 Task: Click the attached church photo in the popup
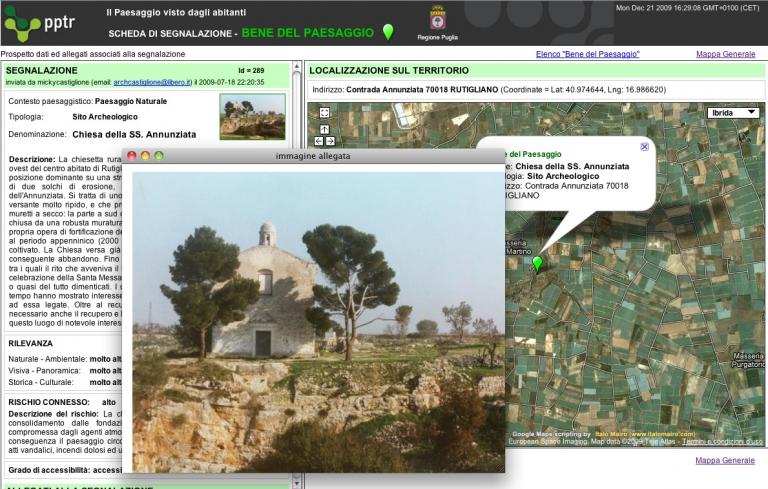click(x=318, y=322)
